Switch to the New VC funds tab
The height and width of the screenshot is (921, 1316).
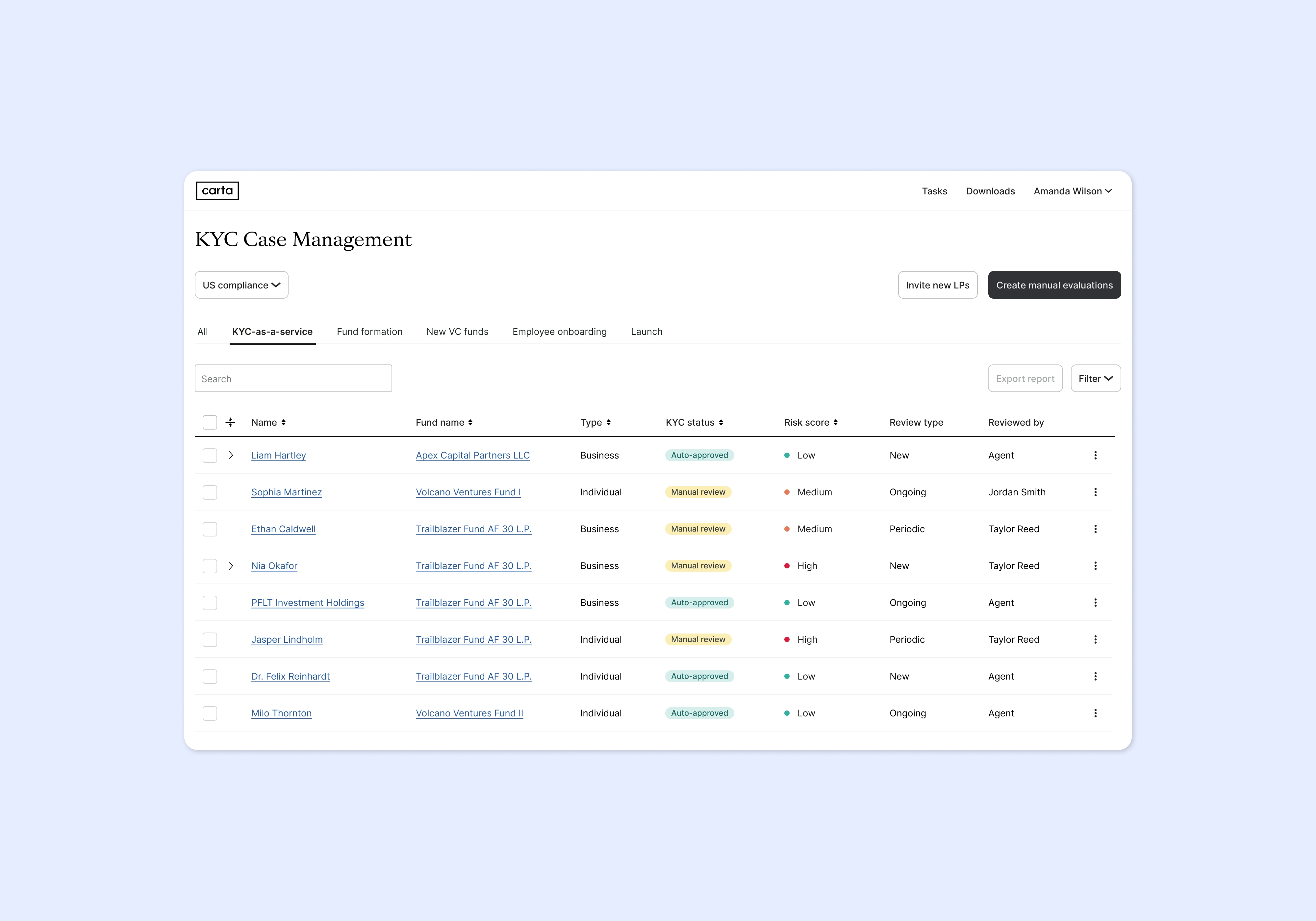(457, 331)
